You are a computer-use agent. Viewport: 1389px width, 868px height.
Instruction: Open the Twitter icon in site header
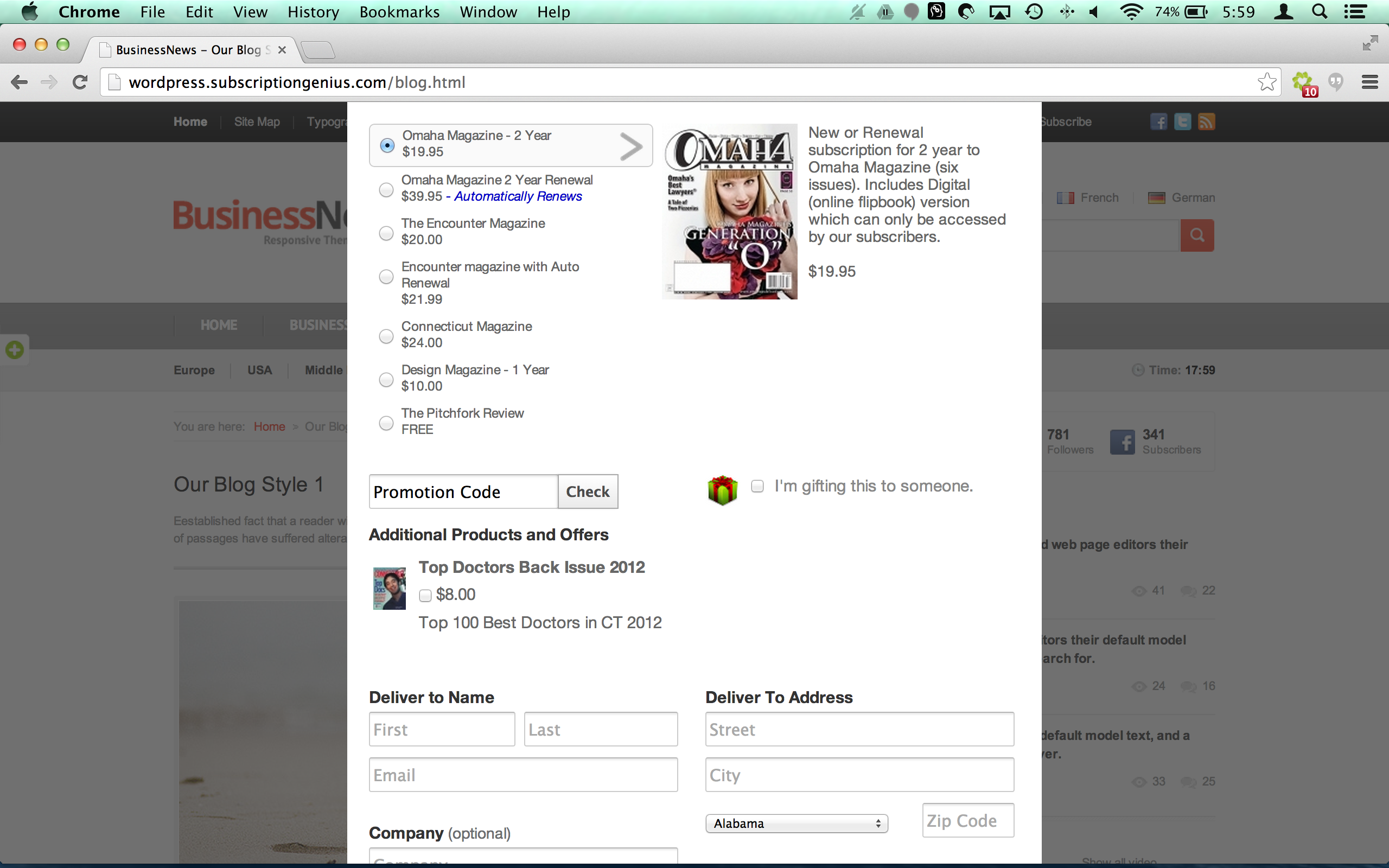[1182, 122]
